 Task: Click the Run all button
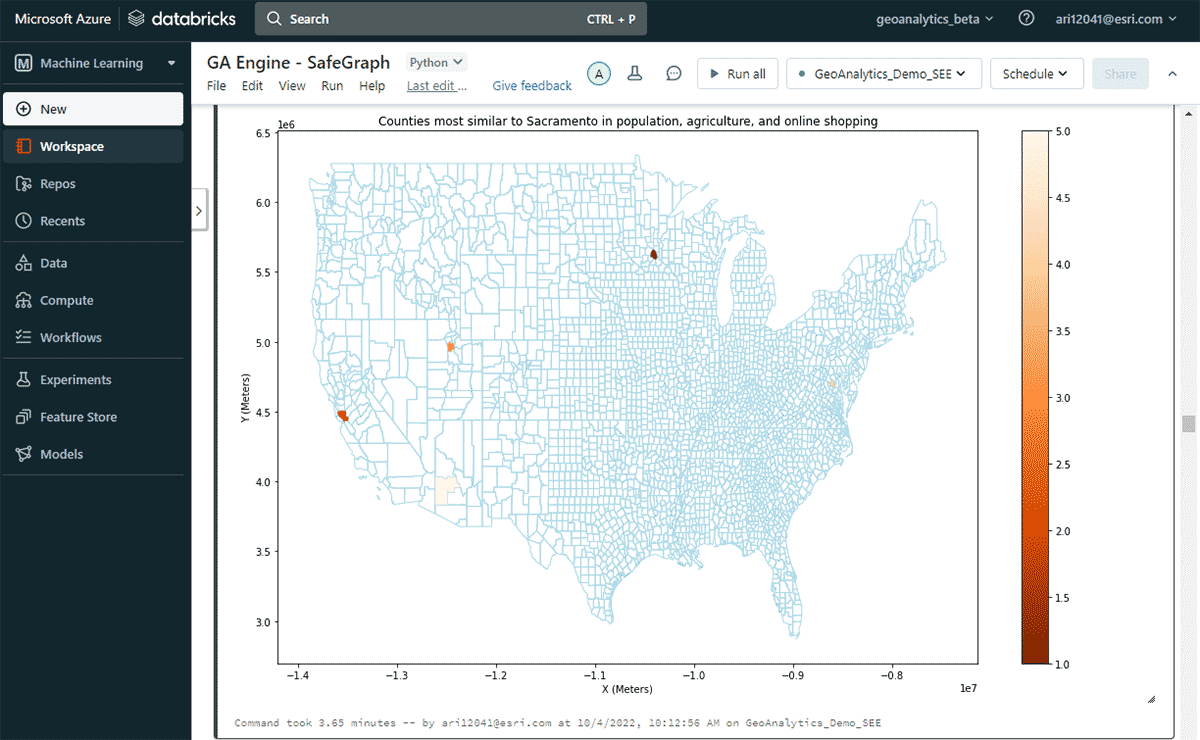737,74
